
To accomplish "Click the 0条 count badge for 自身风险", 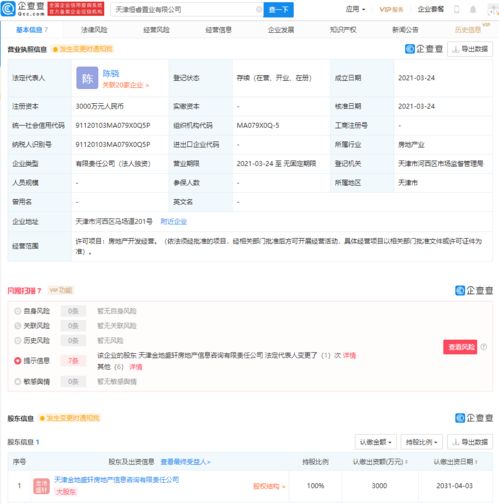I will pos(73,311).
